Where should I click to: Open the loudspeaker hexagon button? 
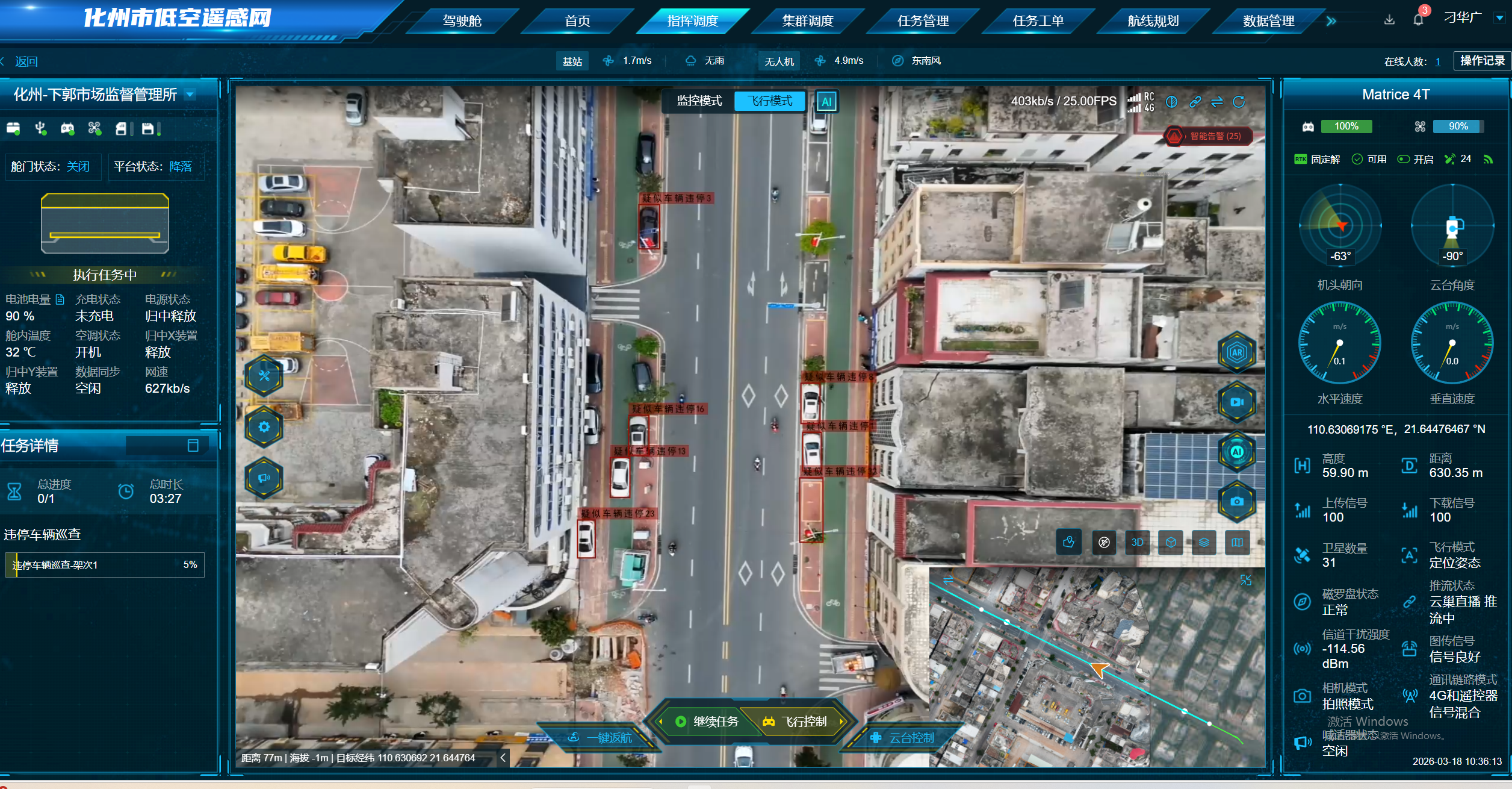264,478
